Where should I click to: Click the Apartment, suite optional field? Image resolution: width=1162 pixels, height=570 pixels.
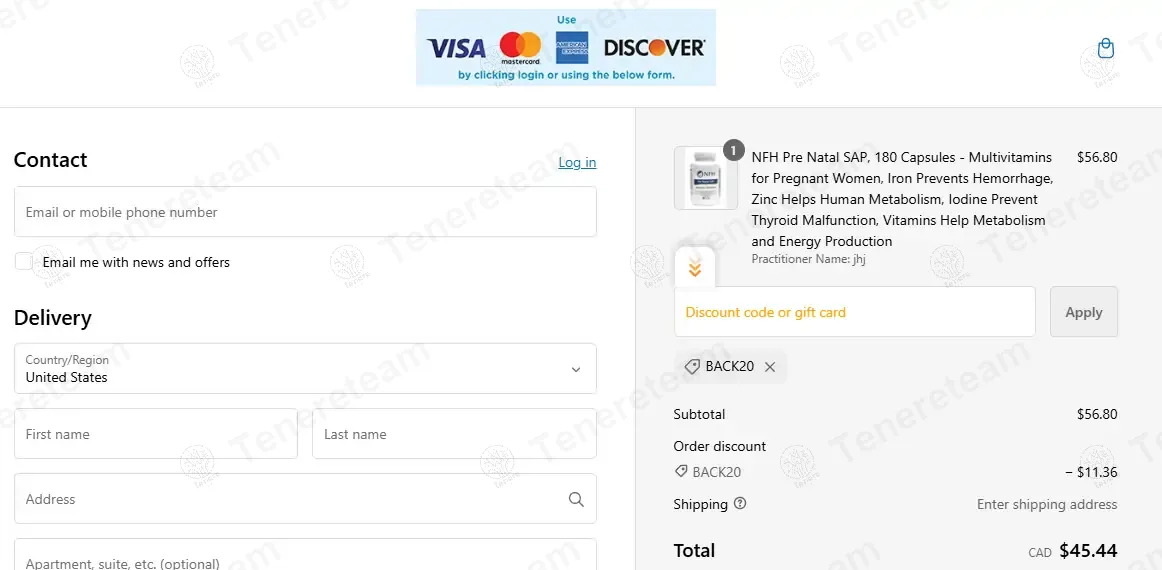pos(305,554)
